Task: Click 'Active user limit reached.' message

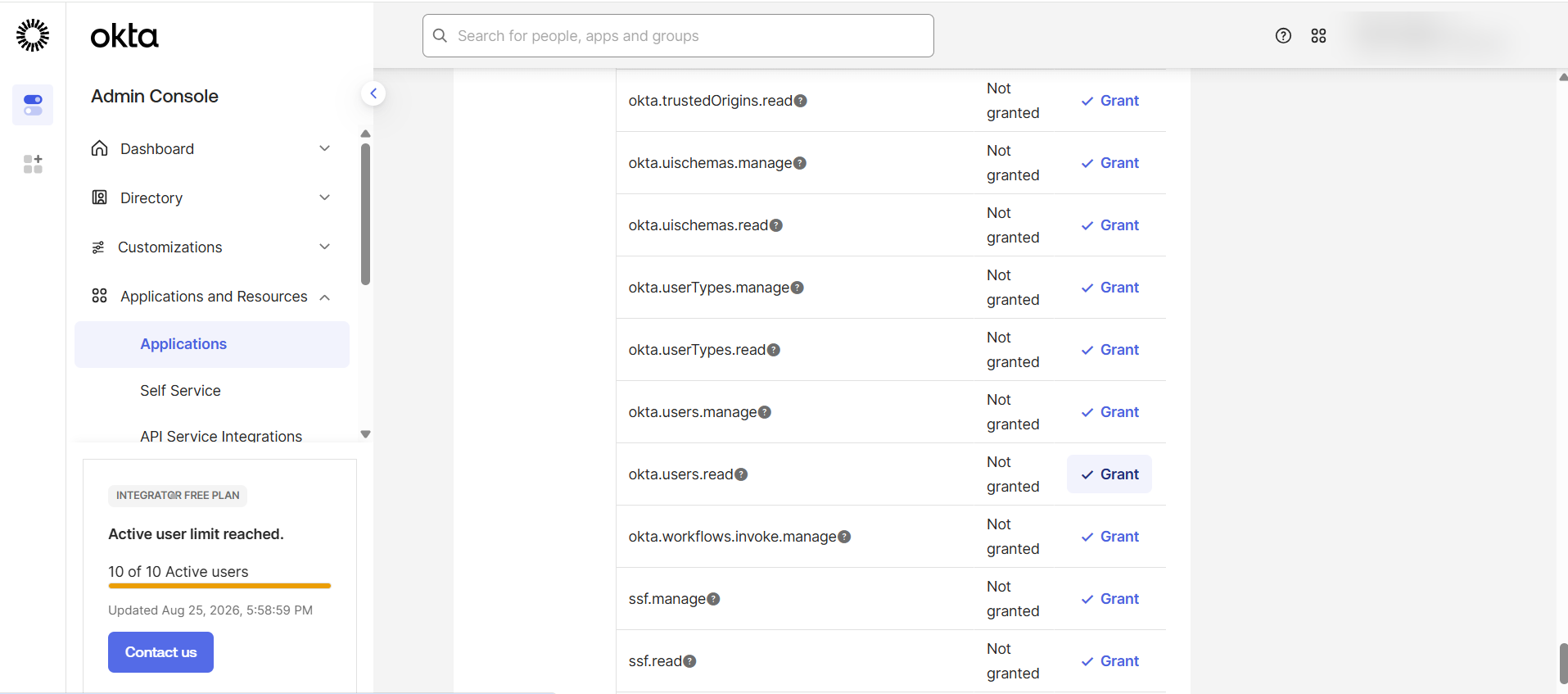Action: (x=196, y=534)
